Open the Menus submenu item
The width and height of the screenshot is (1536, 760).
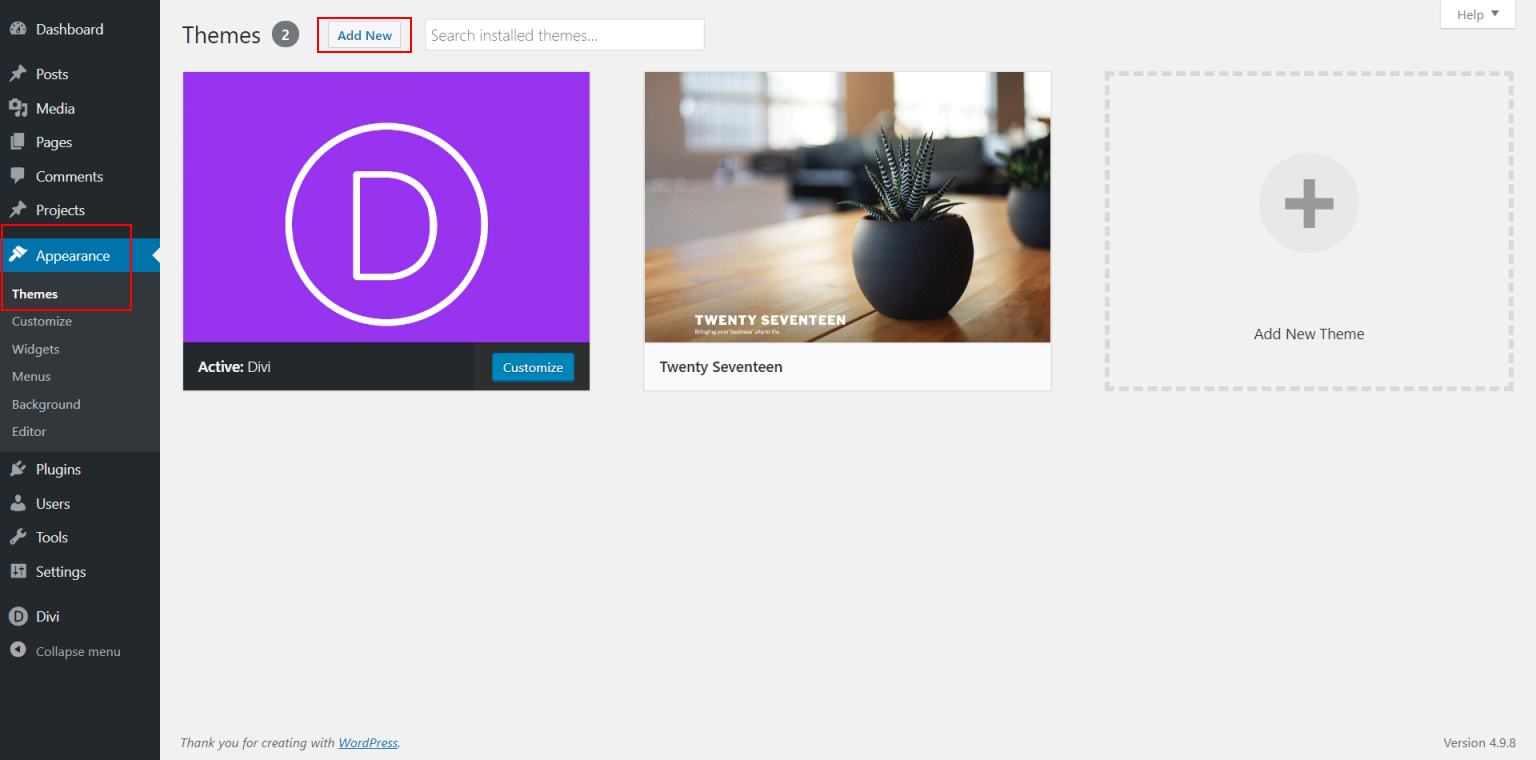click(31, 376)
